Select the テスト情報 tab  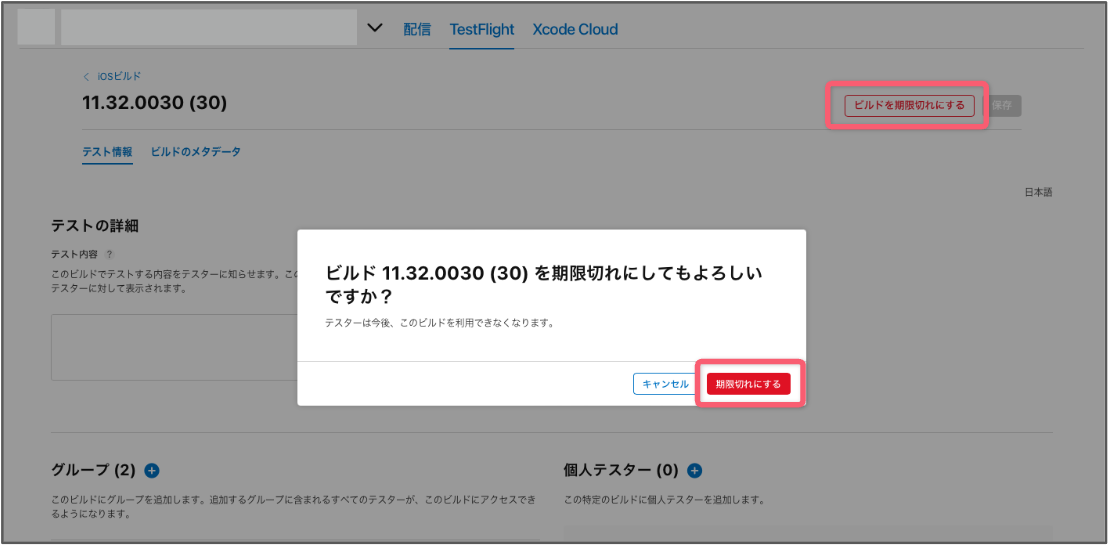tap(108, 151)
